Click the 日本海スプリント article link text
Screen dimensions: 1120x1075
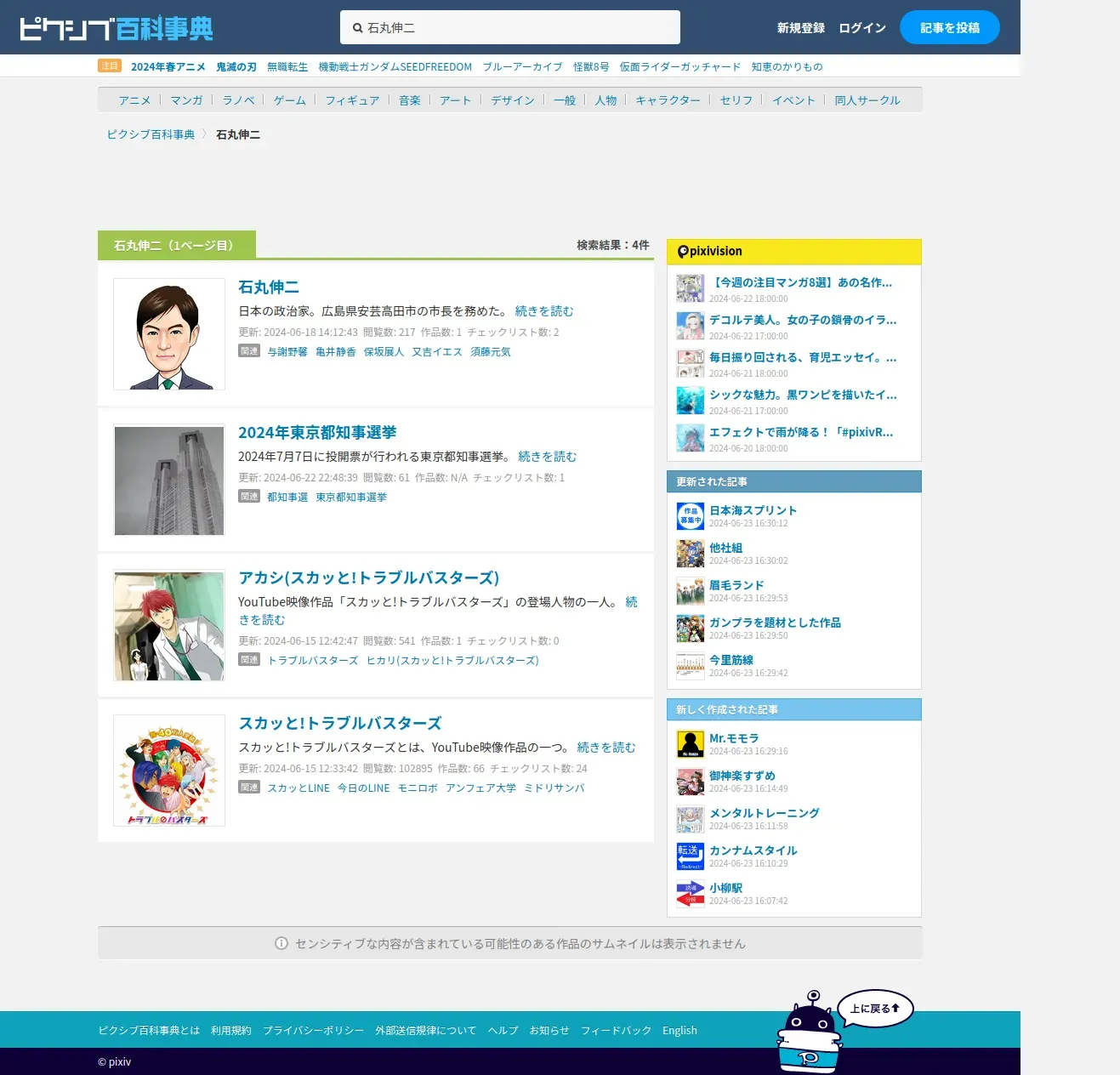coord(753,510)
